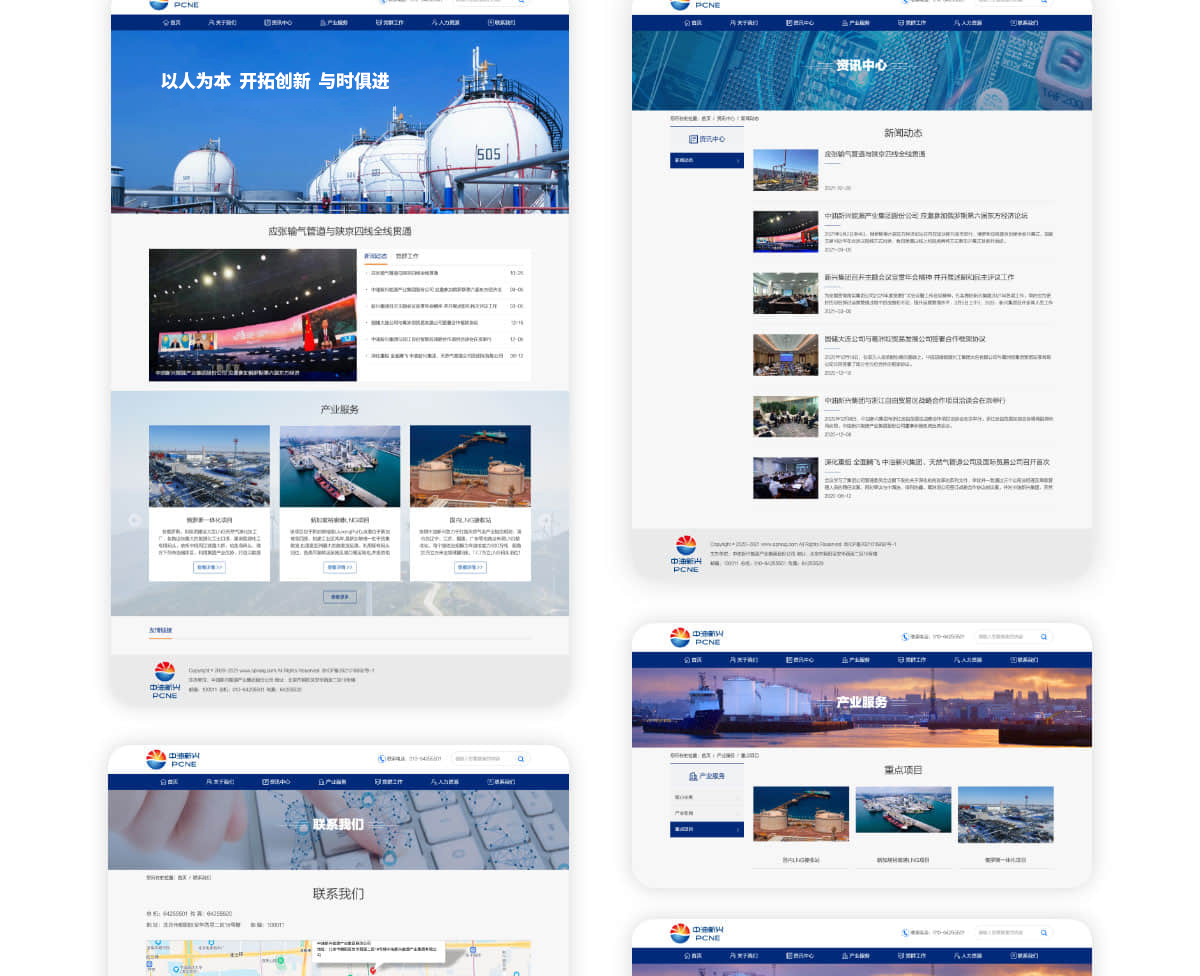Viewport: 1200px width, 976px height.
Task: Open the 国内LNG接收站 thumbnail under 重点项目
Action: [x=800, y=813]
